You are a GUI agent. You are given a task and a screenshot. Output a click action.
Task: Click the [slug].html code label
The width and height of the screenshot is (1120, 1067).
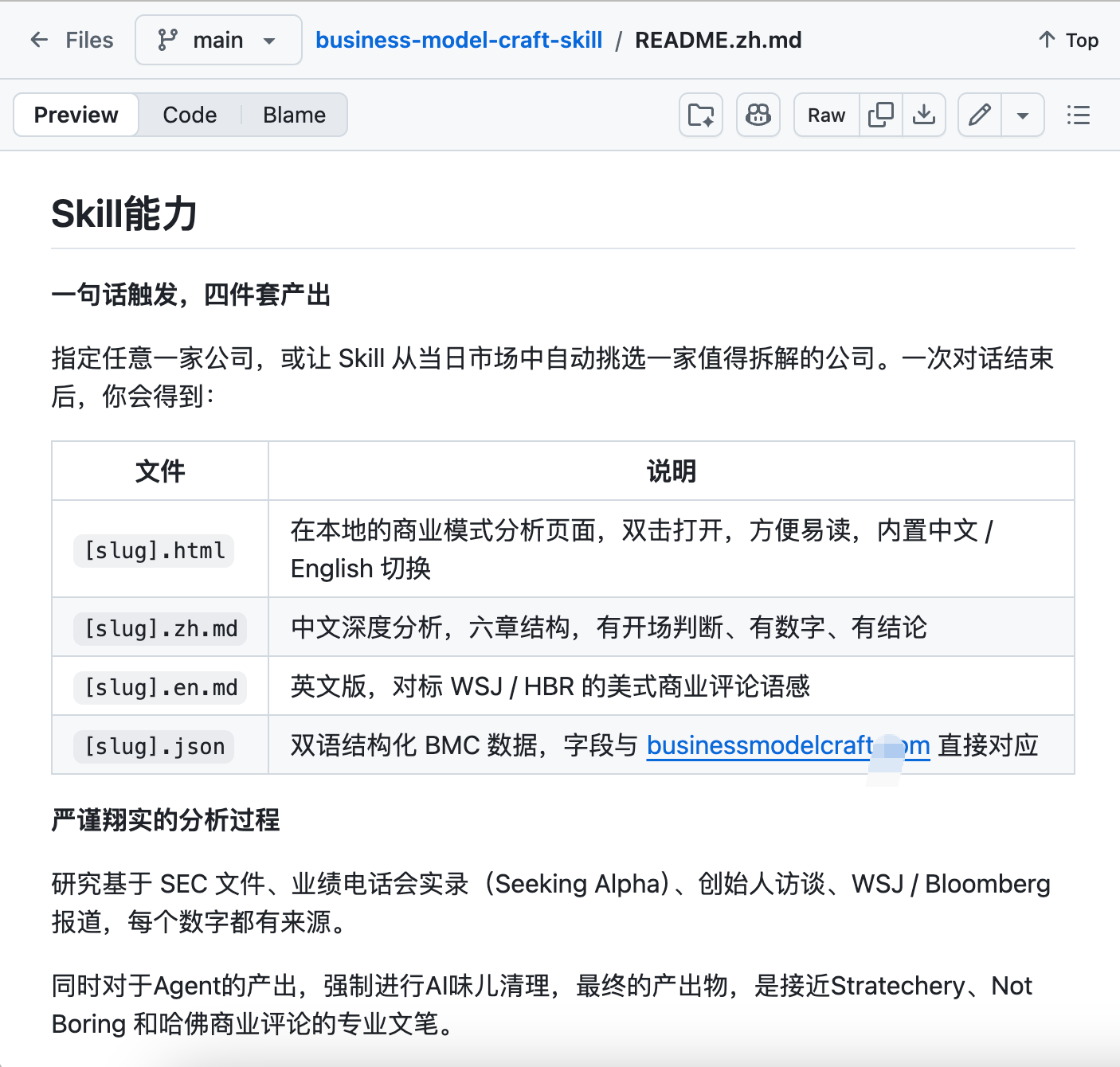click(155, 550)
